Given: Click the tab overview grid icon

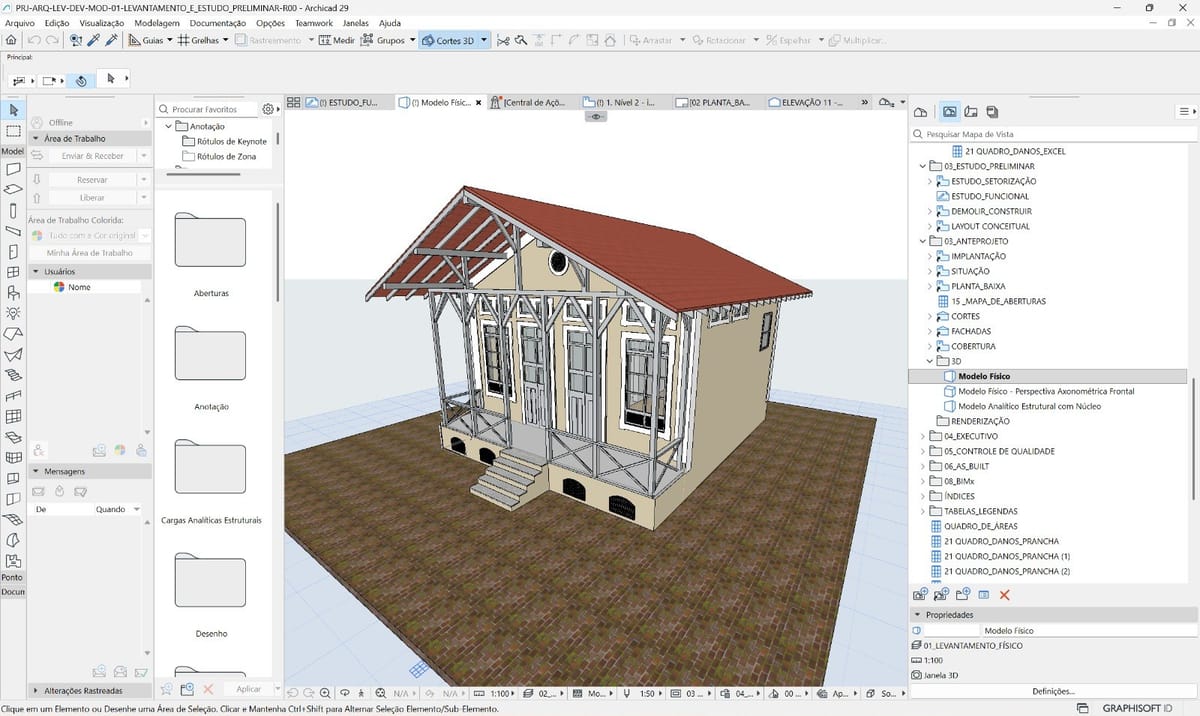Looking at the screenshot, I should (x=294, y=102).
